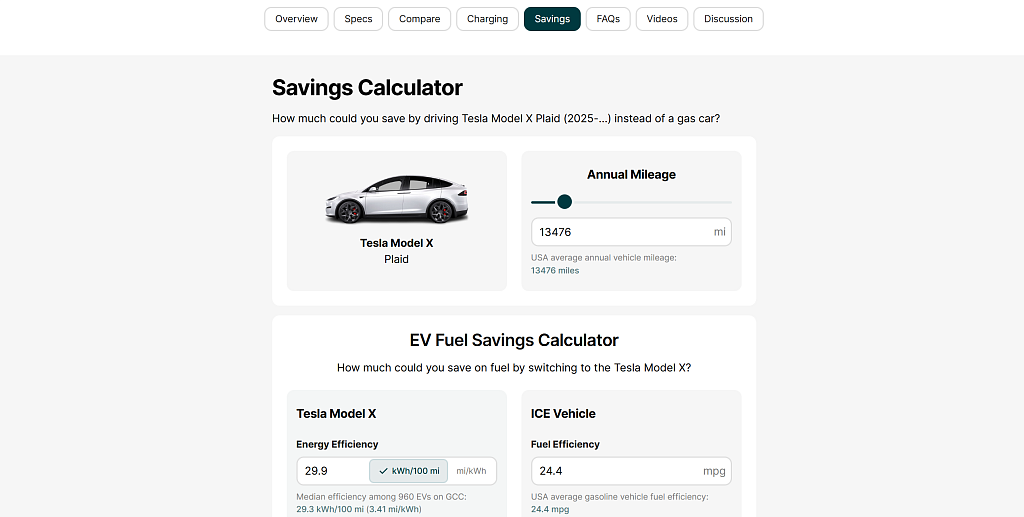1024x517 pixels.
Task: Select the Savings tab
Action: [552, 19]
